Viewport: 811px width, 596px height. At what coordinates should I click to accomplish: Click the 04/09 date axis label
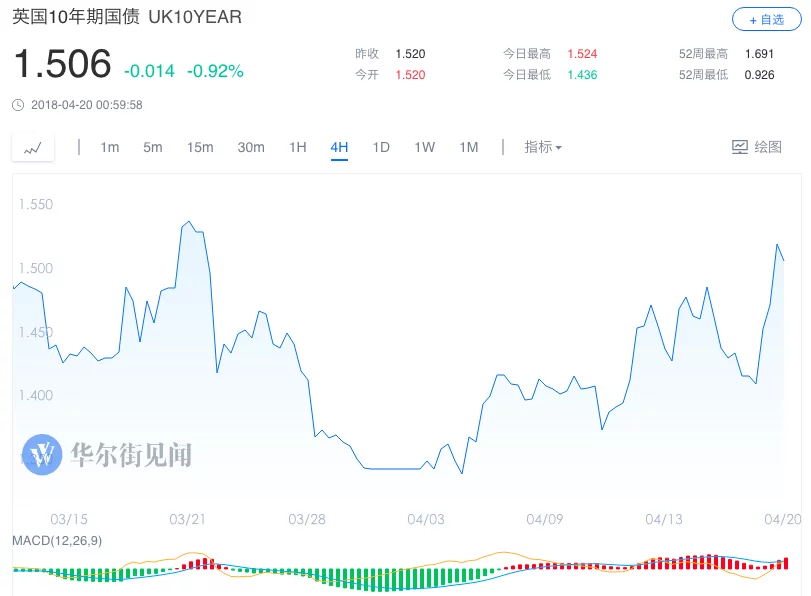545,519
